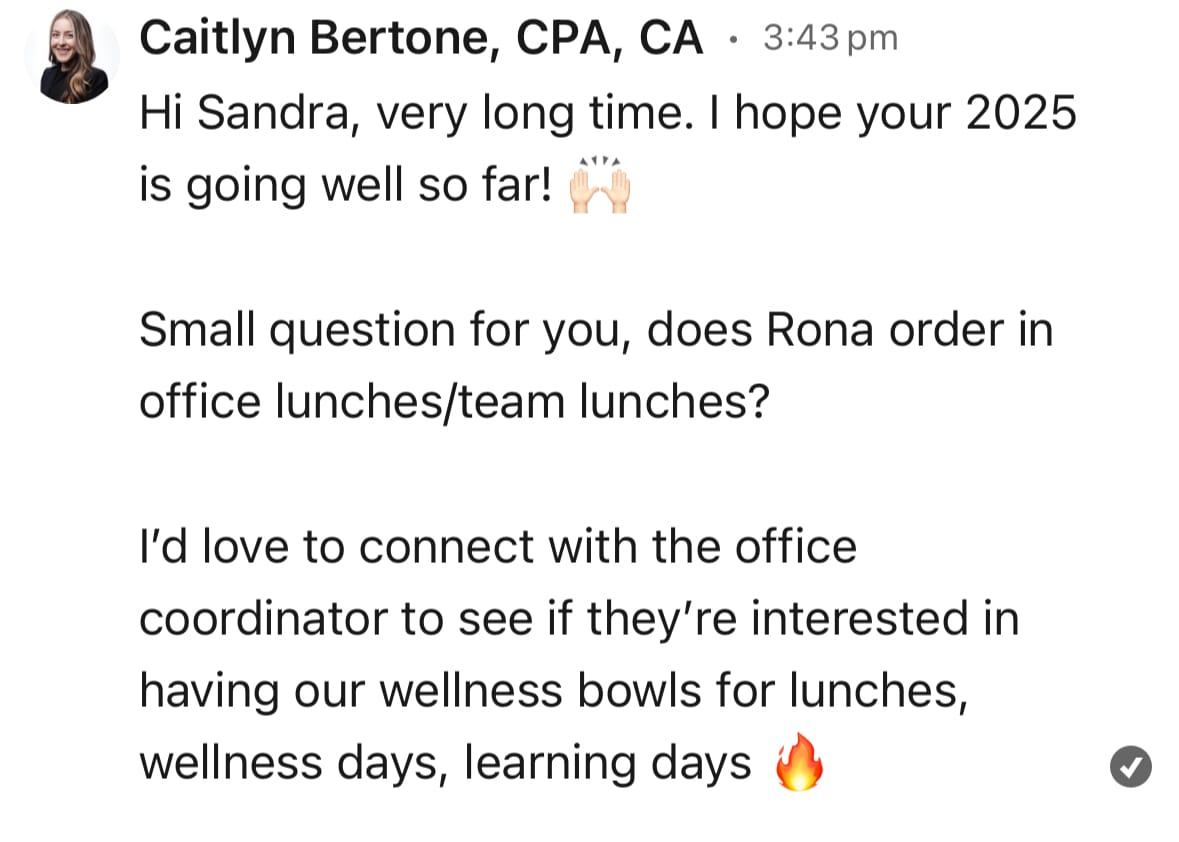Viewport: 1179px width, 842px height.
Task: Click the dot separator before the timestamp
Action: click(x=733, y=39)
